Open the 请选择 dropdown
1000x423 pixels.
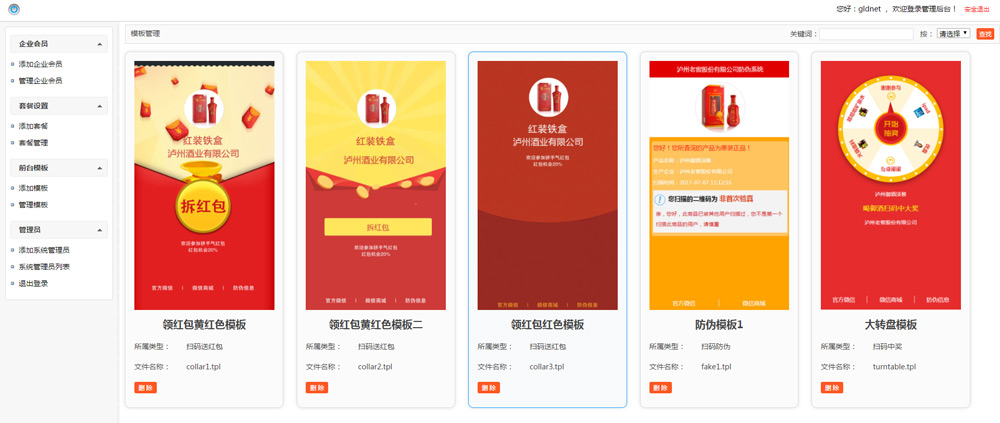click(953, 34)
